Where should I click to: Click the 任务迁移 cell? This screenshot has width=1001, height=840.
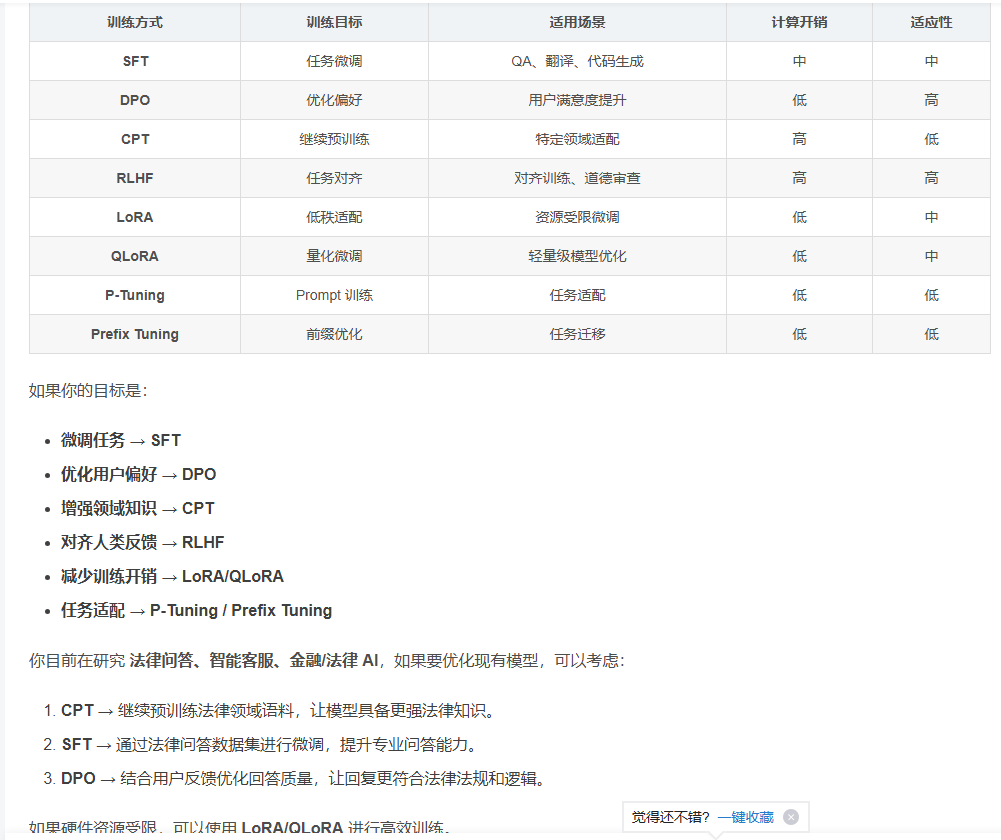click(577, 334)
